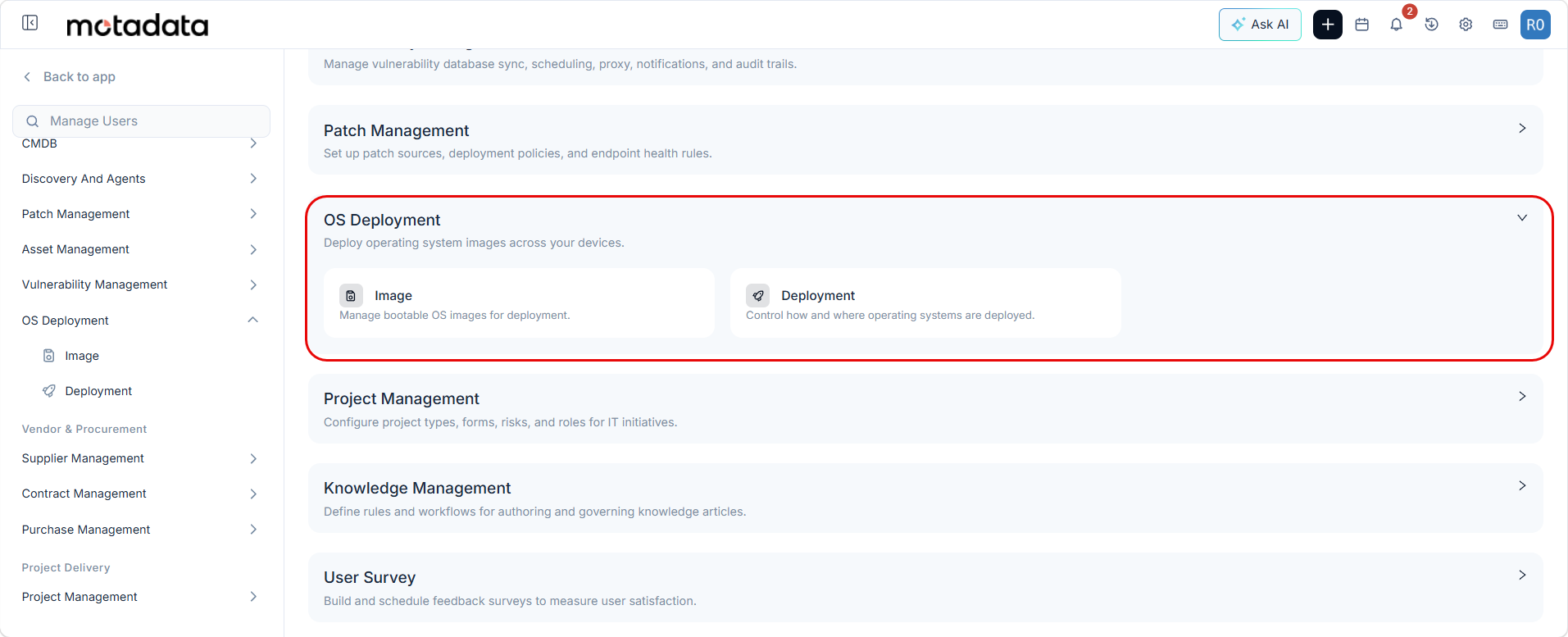Click the Image file icon in sidebar
The image size is (1568, 637).
49,356
